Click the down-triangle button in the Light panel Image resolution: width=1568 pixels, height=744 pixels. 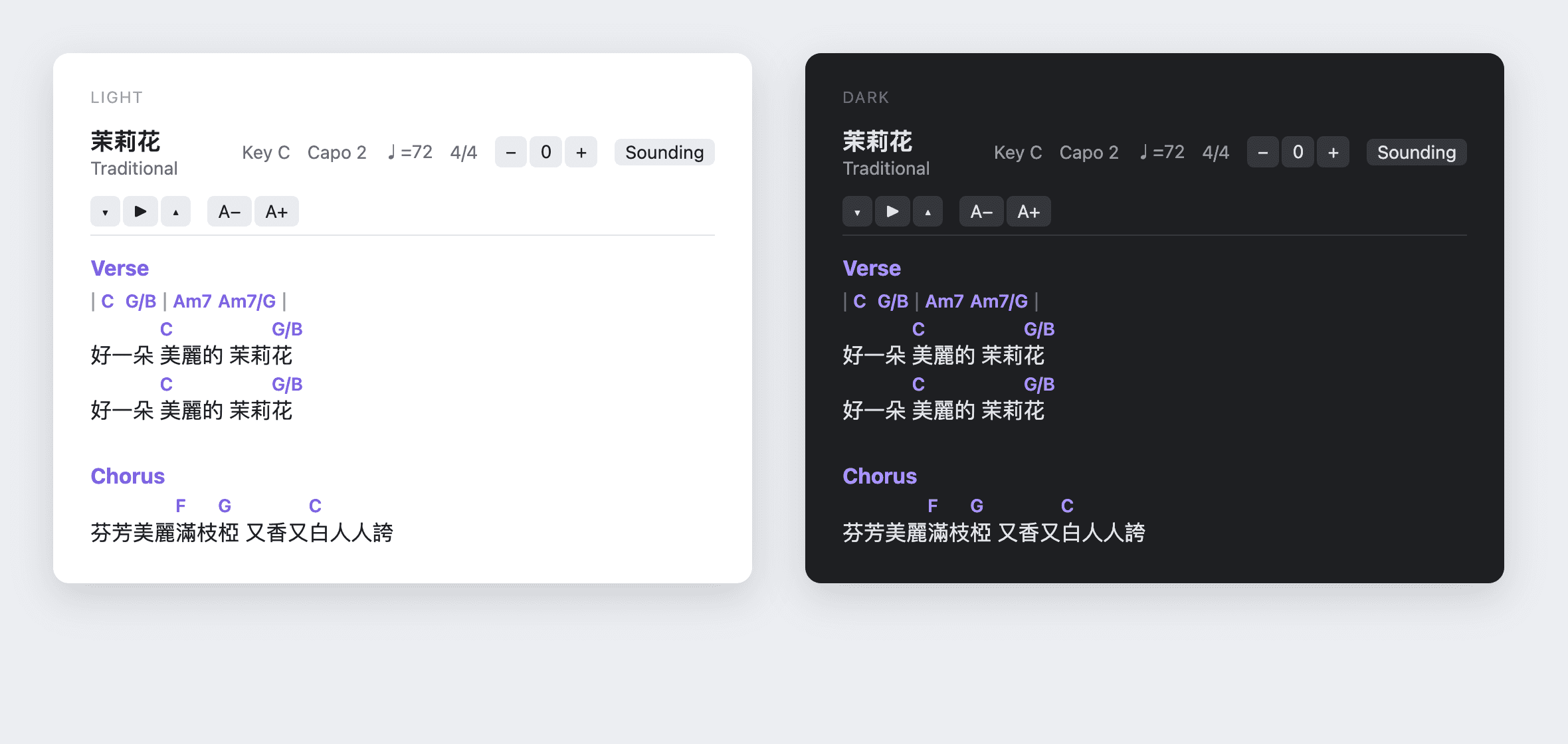(105, 211)
